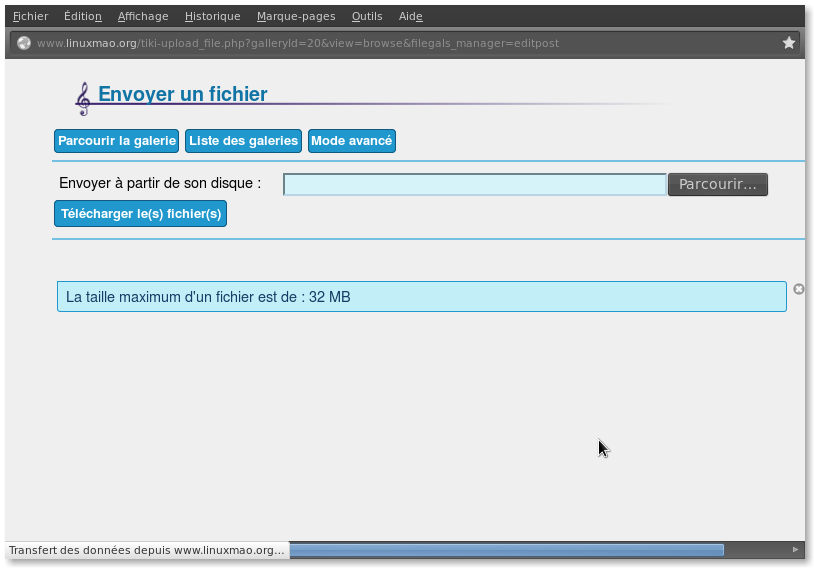Close the max file size notice
The height and width of the screenshot is (568, 814).
click(x=798, y=289)
